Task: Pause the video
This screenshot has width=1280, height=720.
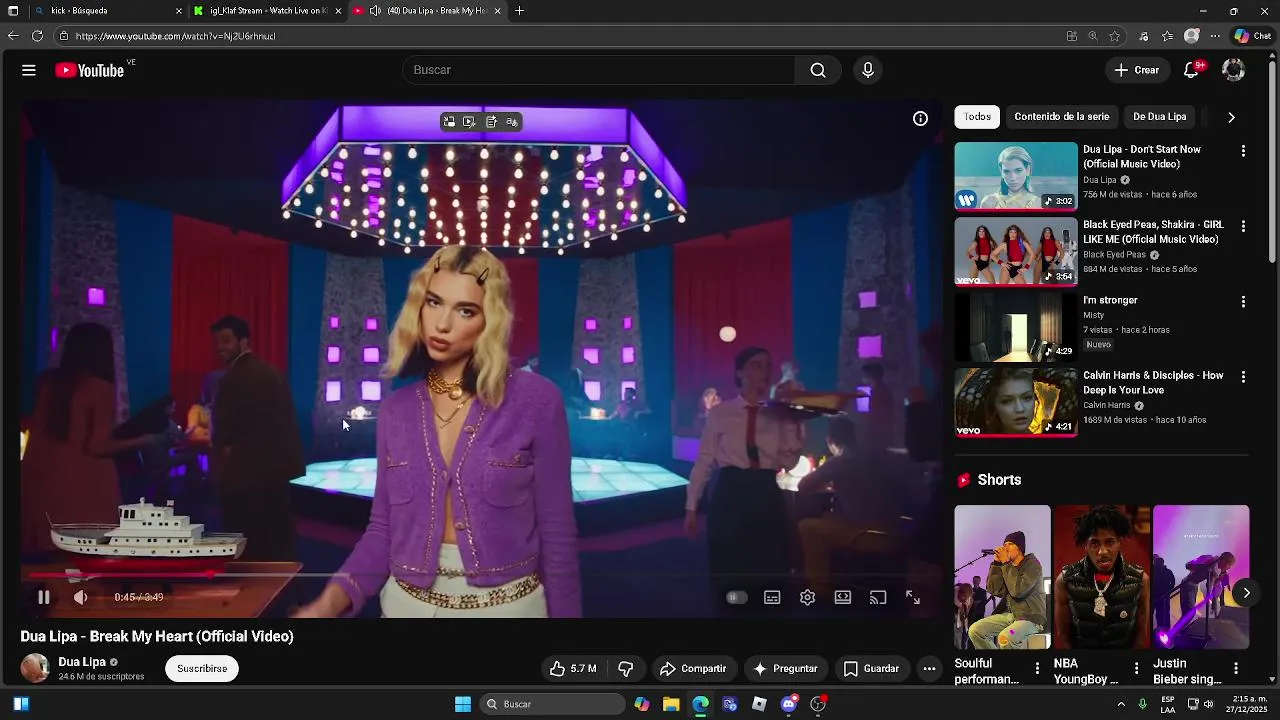Action: point(44,597)
